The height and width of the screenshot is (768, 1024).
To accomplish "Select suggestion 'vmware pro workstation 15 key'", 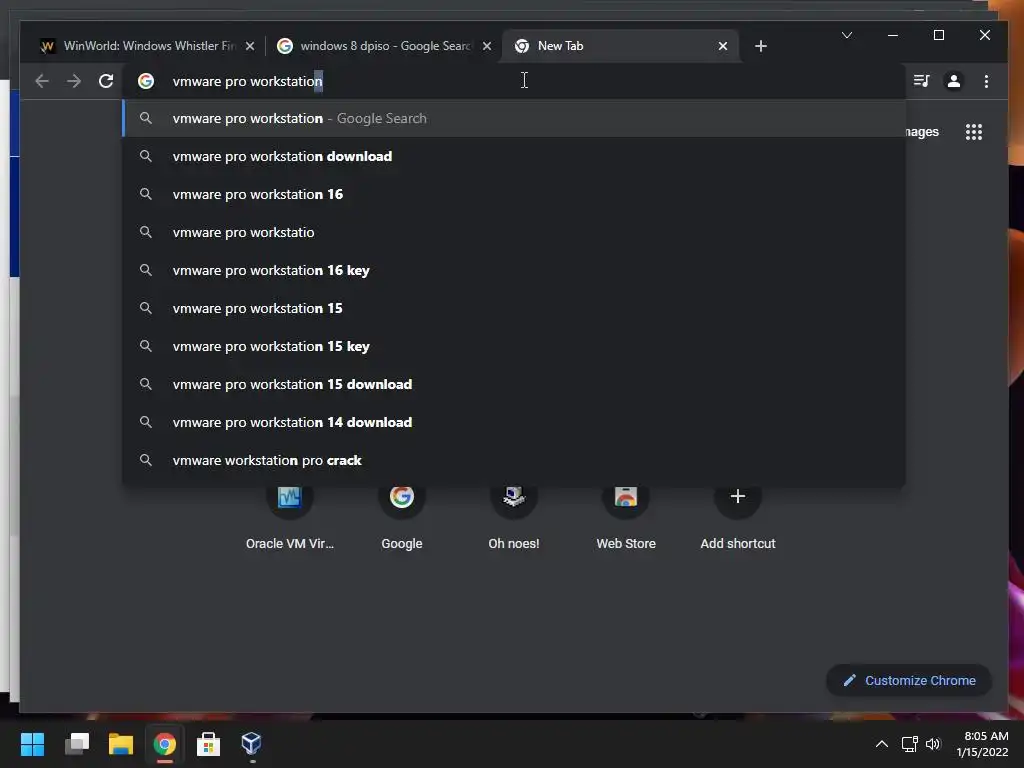I will coord(513,346).
